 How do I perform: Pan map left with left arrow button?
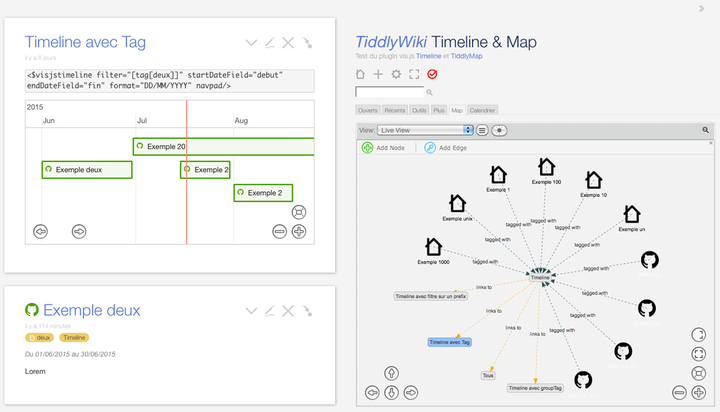372,393
